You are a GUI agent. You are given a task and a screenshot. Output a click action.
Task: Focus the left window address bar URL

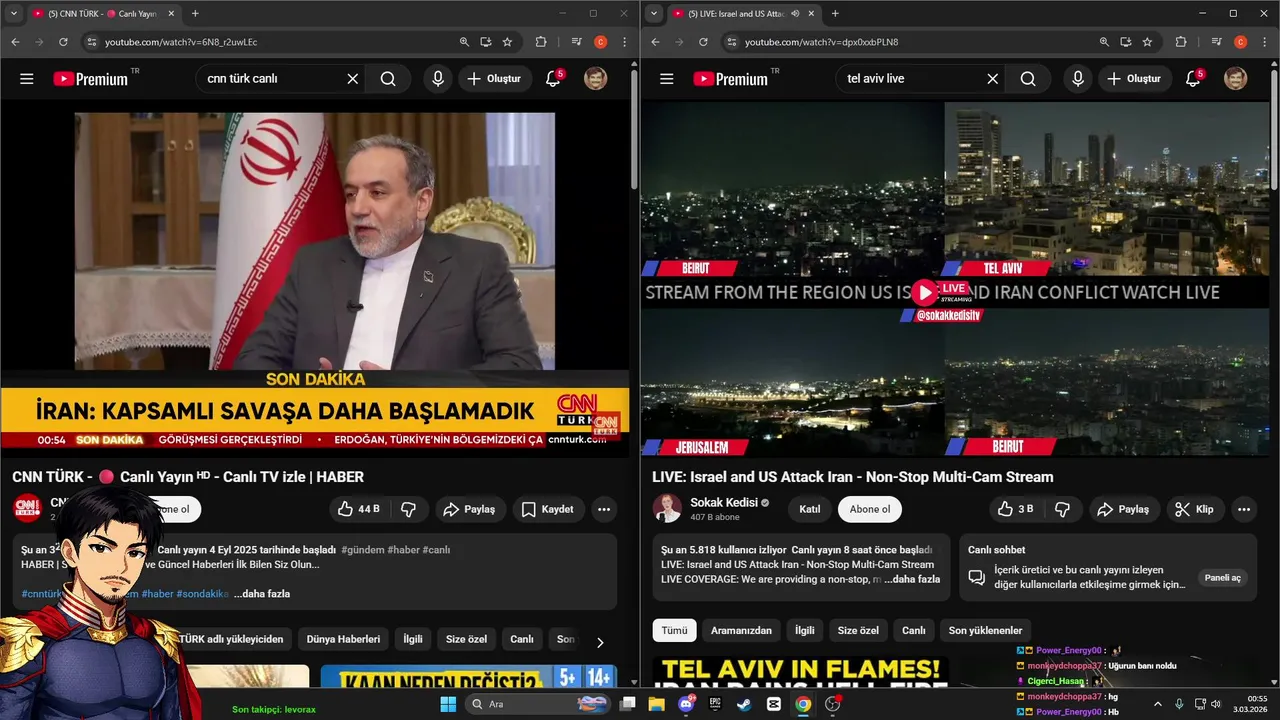coord(181,42)
